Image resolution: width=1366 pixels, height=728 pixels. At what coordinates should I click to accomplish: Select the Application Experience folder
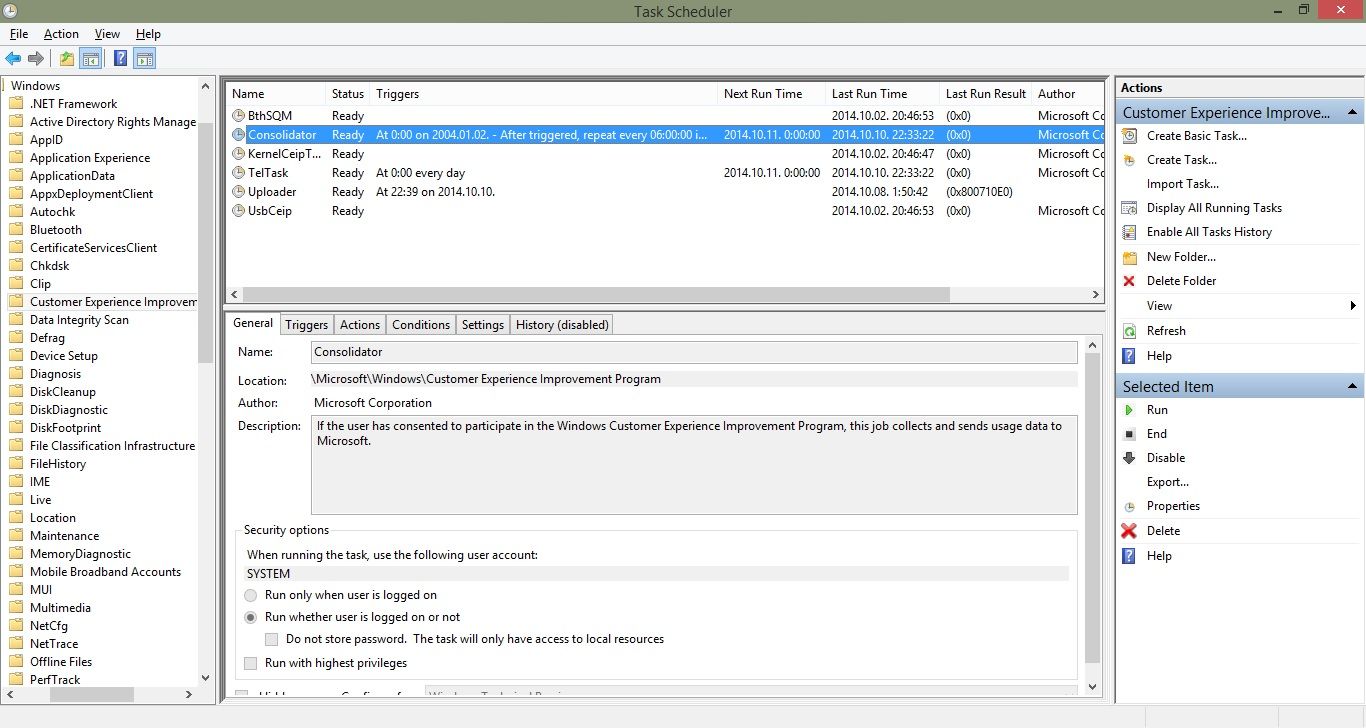coord(90,158)
